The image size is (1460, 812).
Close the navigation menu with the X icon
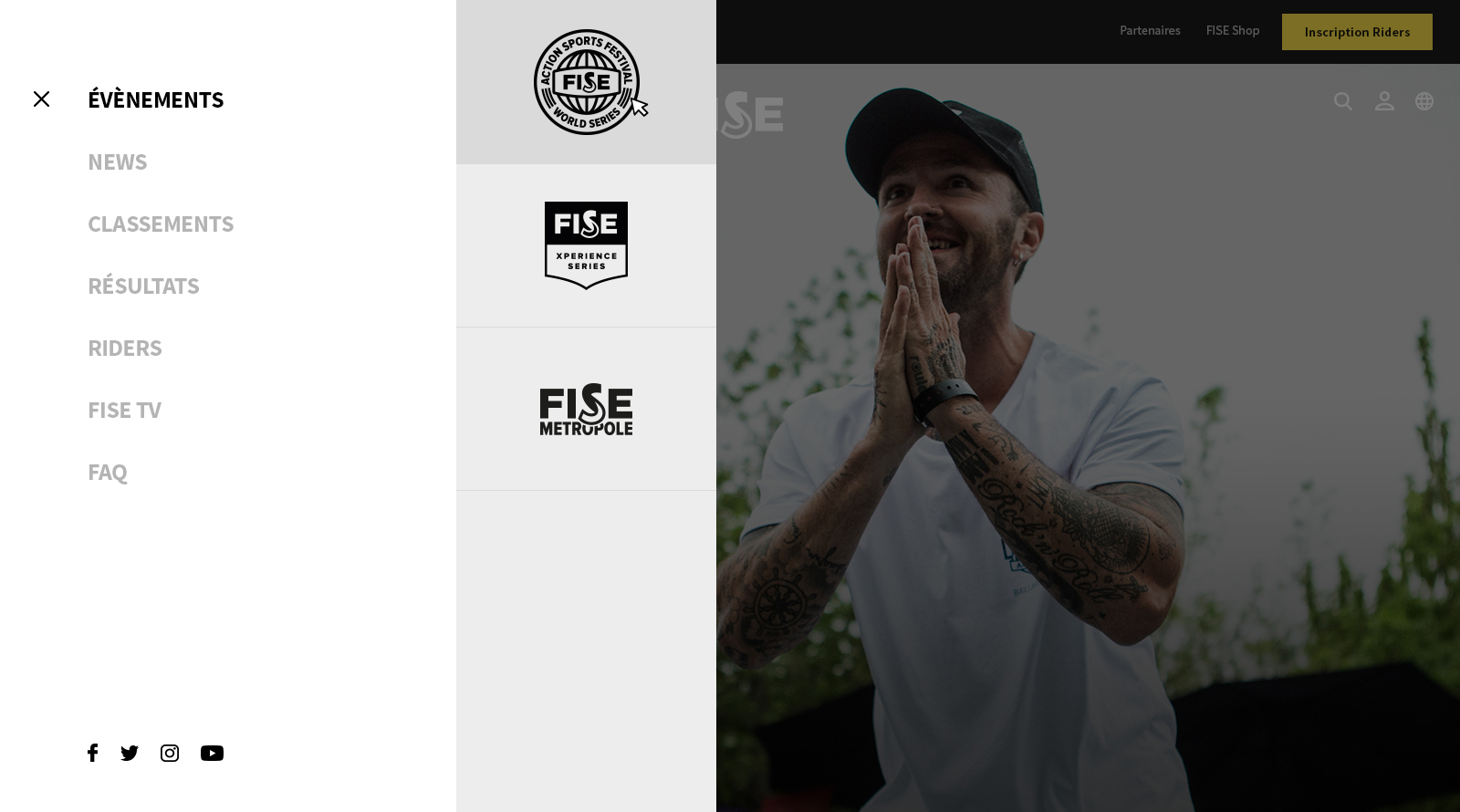pos(41,99)
